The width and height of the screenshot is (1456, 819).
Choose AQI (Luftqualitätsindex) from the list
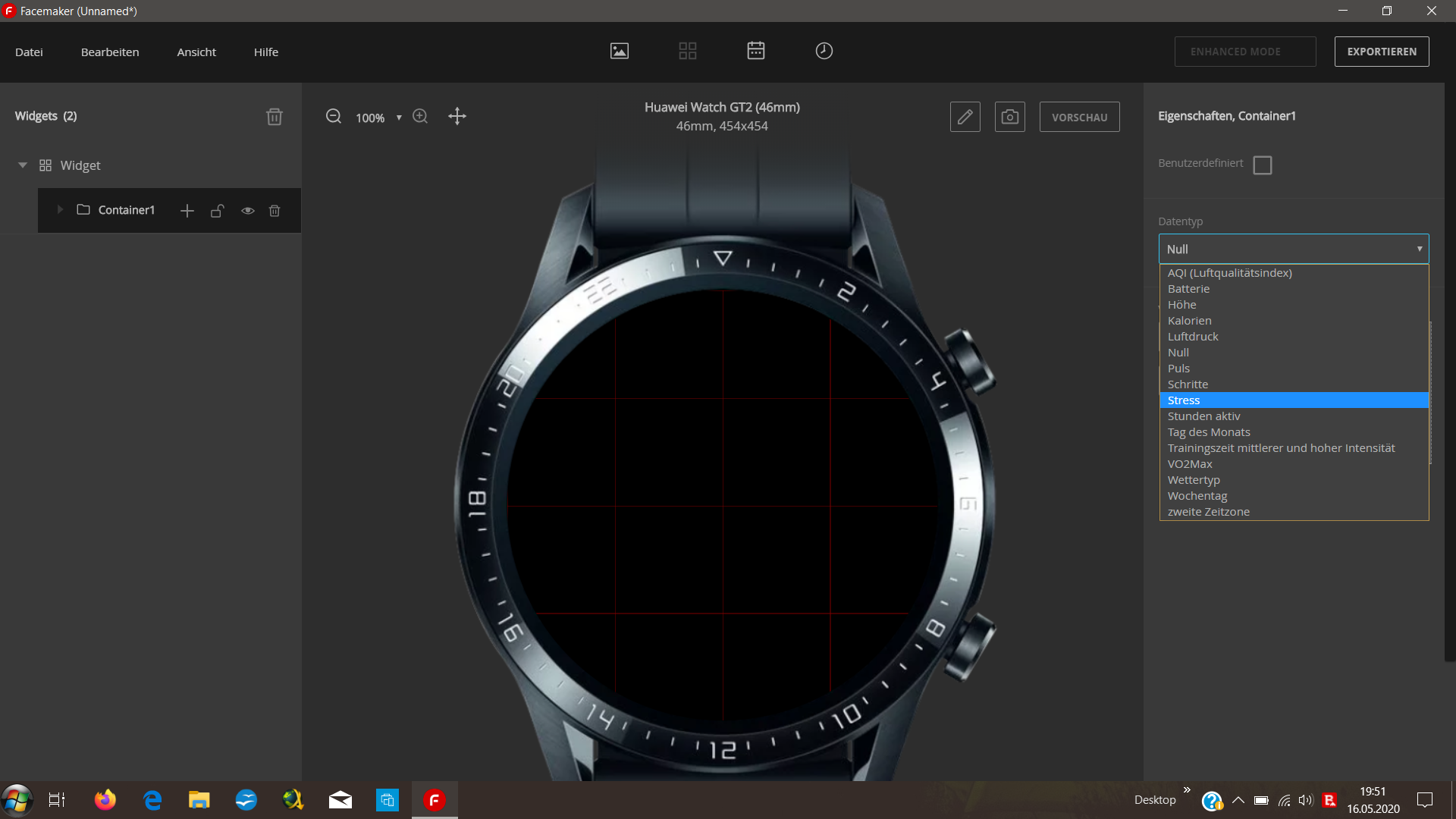(x=1294, y=273)
